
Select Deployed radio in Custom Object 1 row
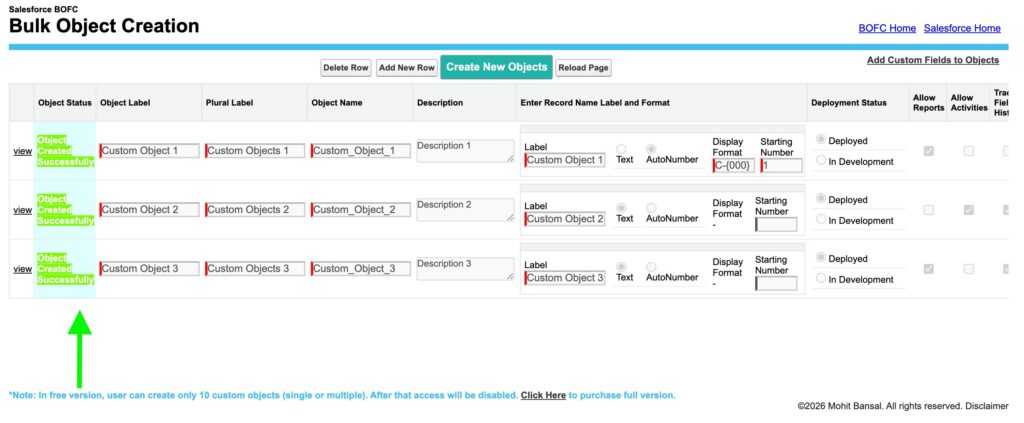tap(821, 140)
